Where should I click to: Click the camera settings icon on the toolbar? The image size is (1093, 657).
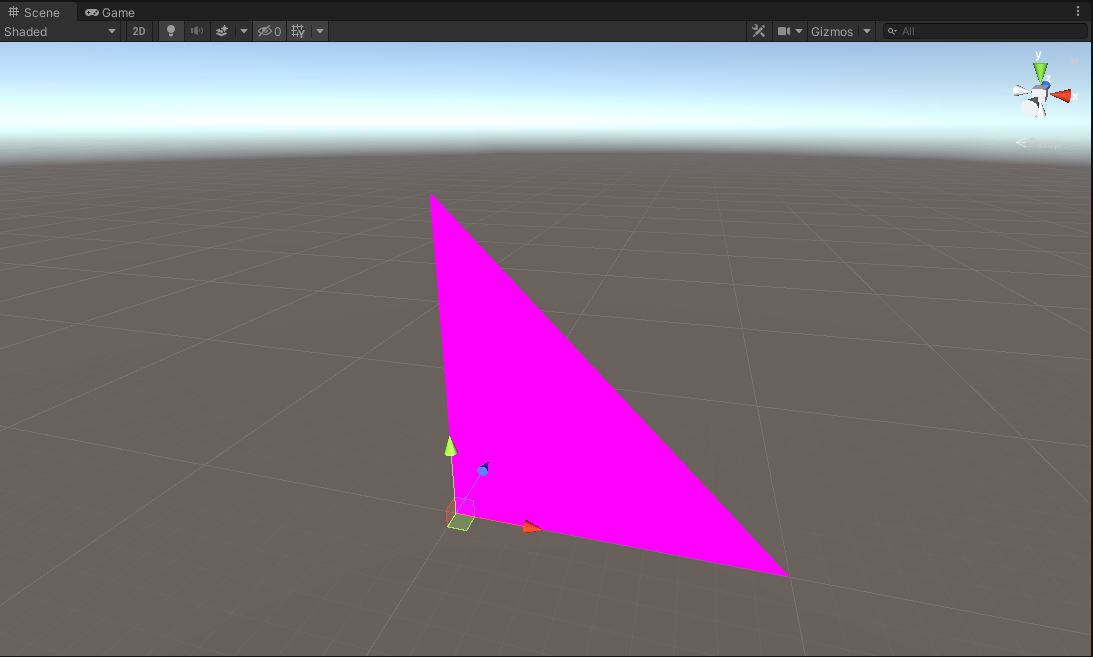pyautogui.click(x=784, y=31)
